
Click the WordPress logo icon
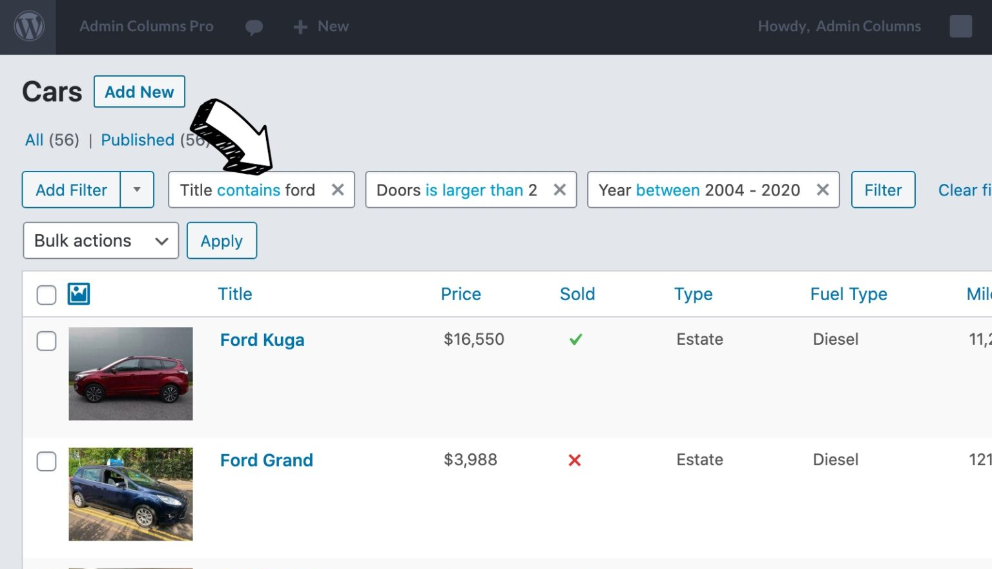point(29,27)
